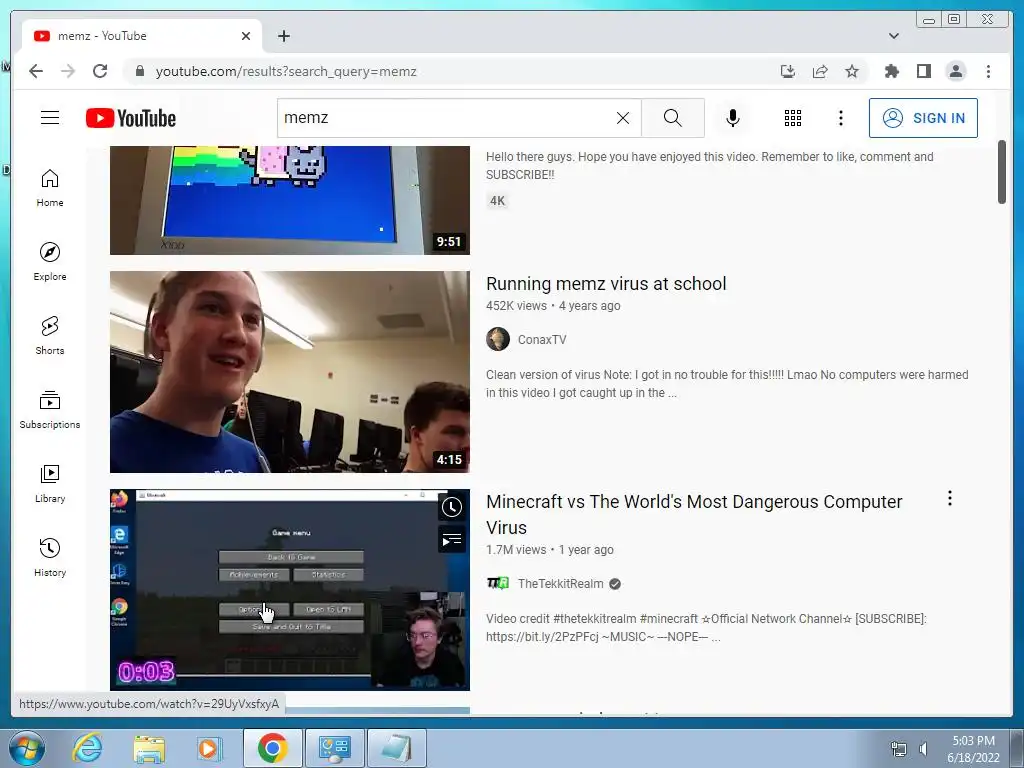Open 'Running memz virus at school' thumbnail
Screen dimensions: 1024x768
tap(289, 372)
